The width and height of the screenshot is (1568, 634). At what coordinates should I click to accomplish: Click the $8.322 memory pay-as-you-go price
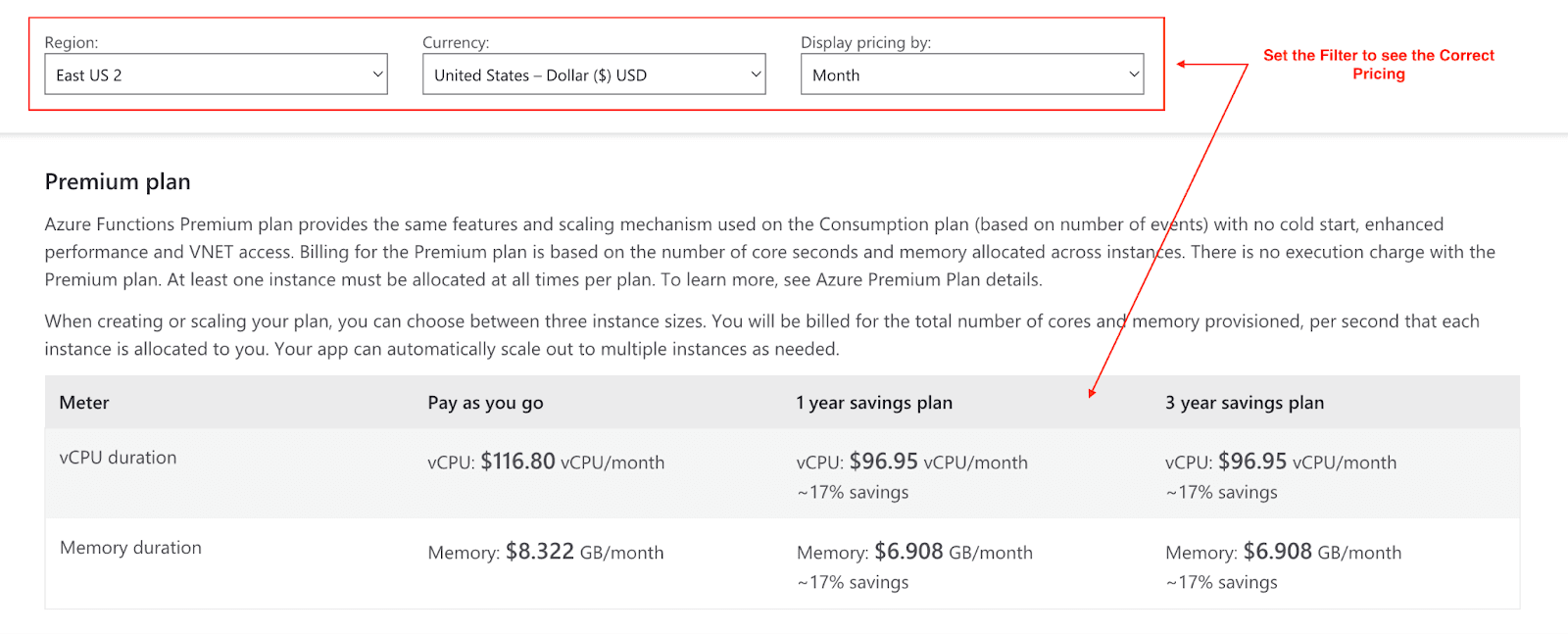[x=540, y=552]
